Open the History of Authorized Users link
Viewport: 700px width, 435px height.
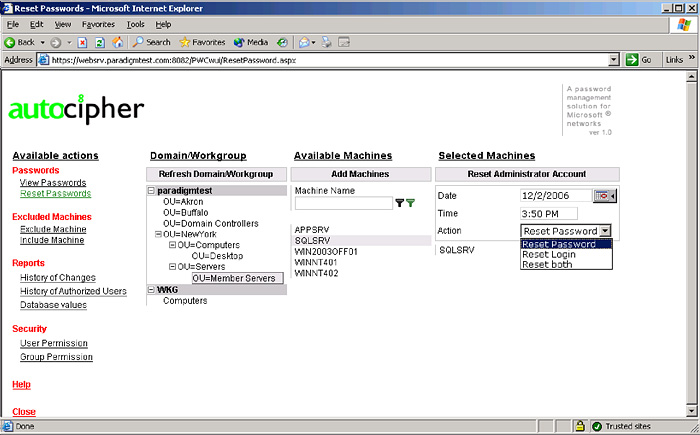coord(73,291)
